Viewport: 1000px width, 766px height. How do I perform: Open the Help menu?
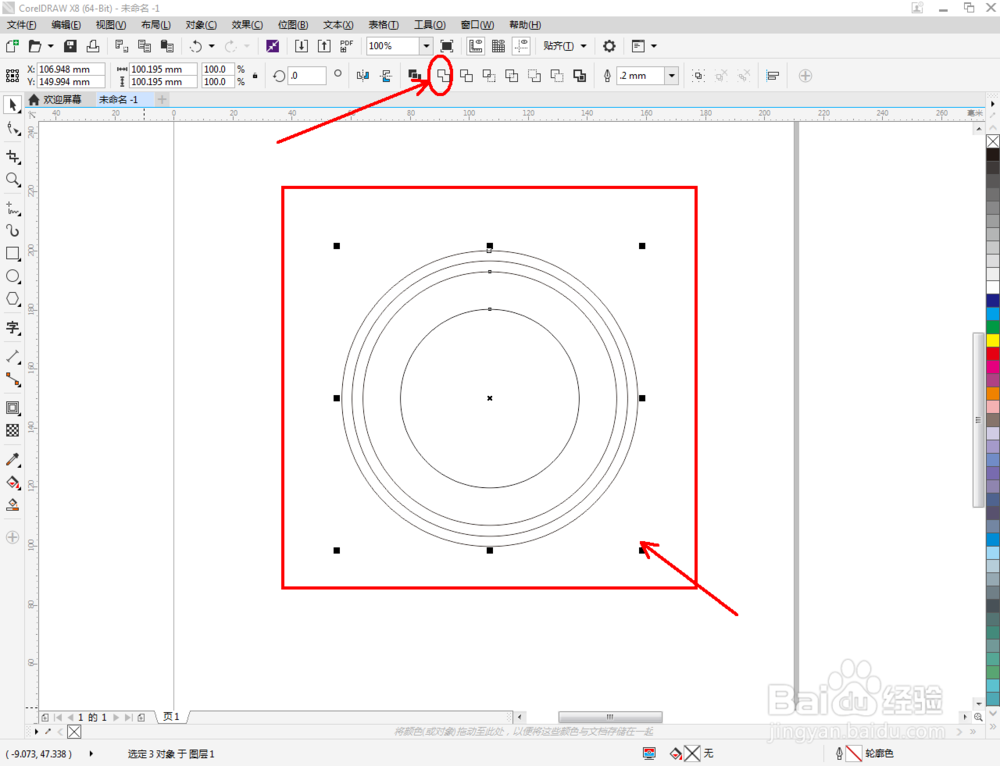click(525, 25)
